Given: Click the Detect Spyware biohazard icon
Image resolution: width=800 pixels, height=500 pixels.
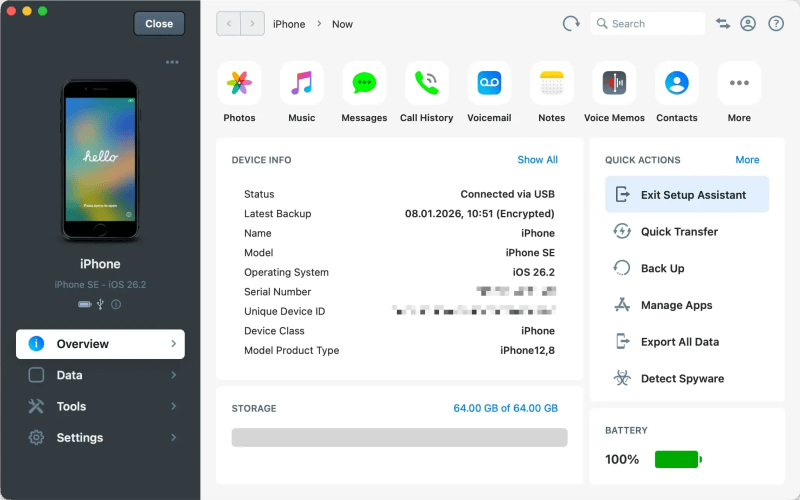Looking at the screenshot, I should coord(622,379).
